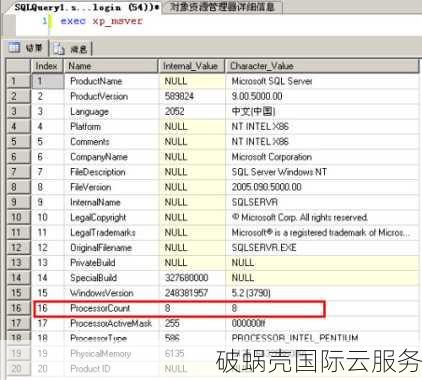Image resolution: width=422 pixels, height=380 pixels.
Task: Select the PhysicalMemory cell
Action: pyautogui.click(x=111, y=353)
